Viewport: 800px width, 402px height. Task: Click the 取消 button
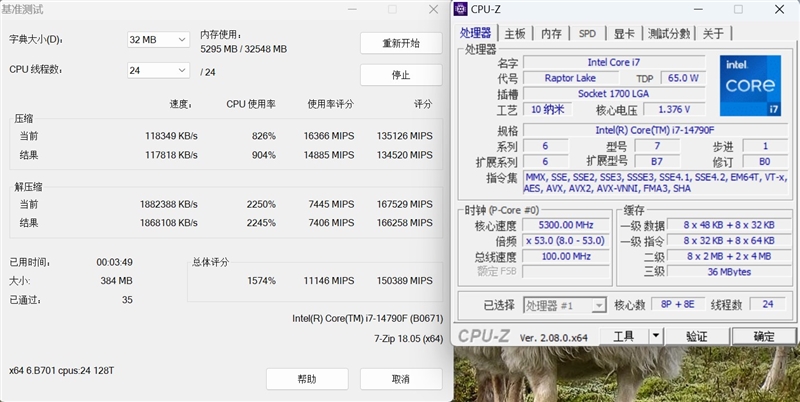(x=401, y=379)
